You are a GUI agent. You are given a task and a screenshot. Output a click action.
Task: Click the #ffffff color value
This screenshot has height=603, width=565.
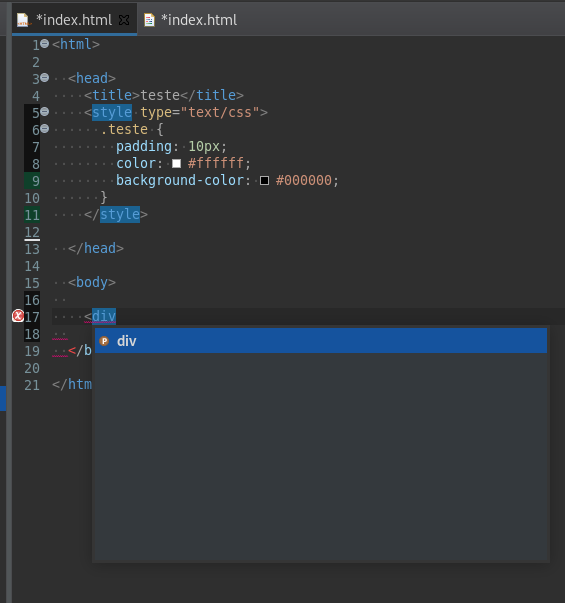point(215,163)
